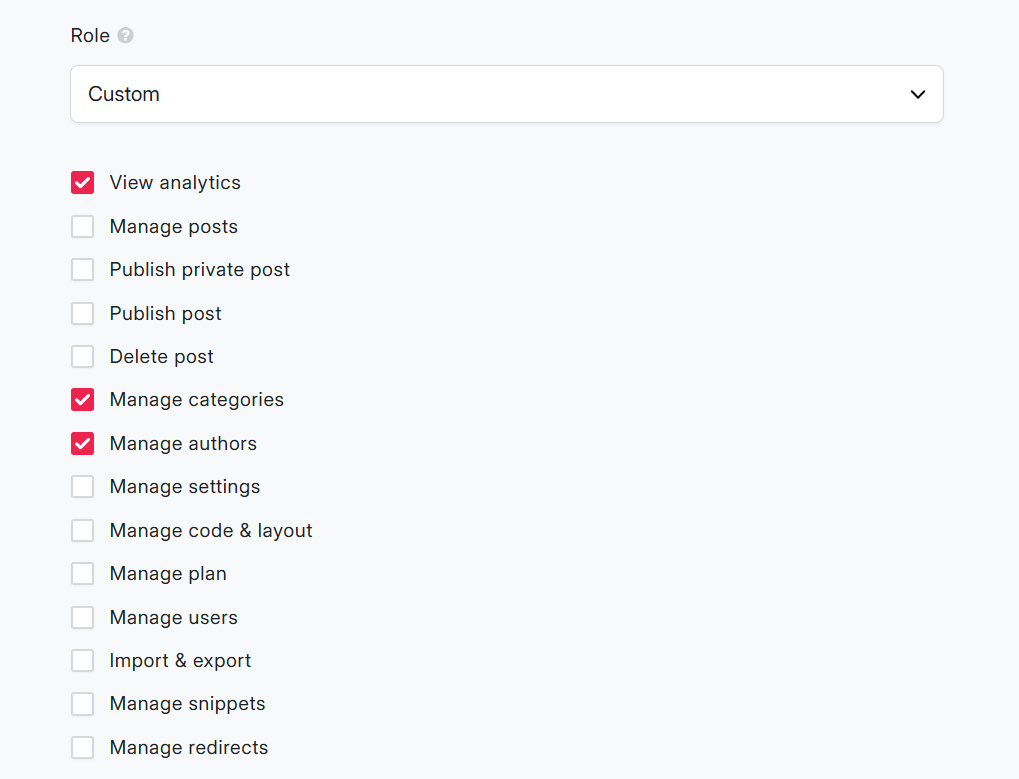Screen dimensions: 1019x779
Task: Open the Custom role selector
Action: pyautogui.click(x=506, y=93)
